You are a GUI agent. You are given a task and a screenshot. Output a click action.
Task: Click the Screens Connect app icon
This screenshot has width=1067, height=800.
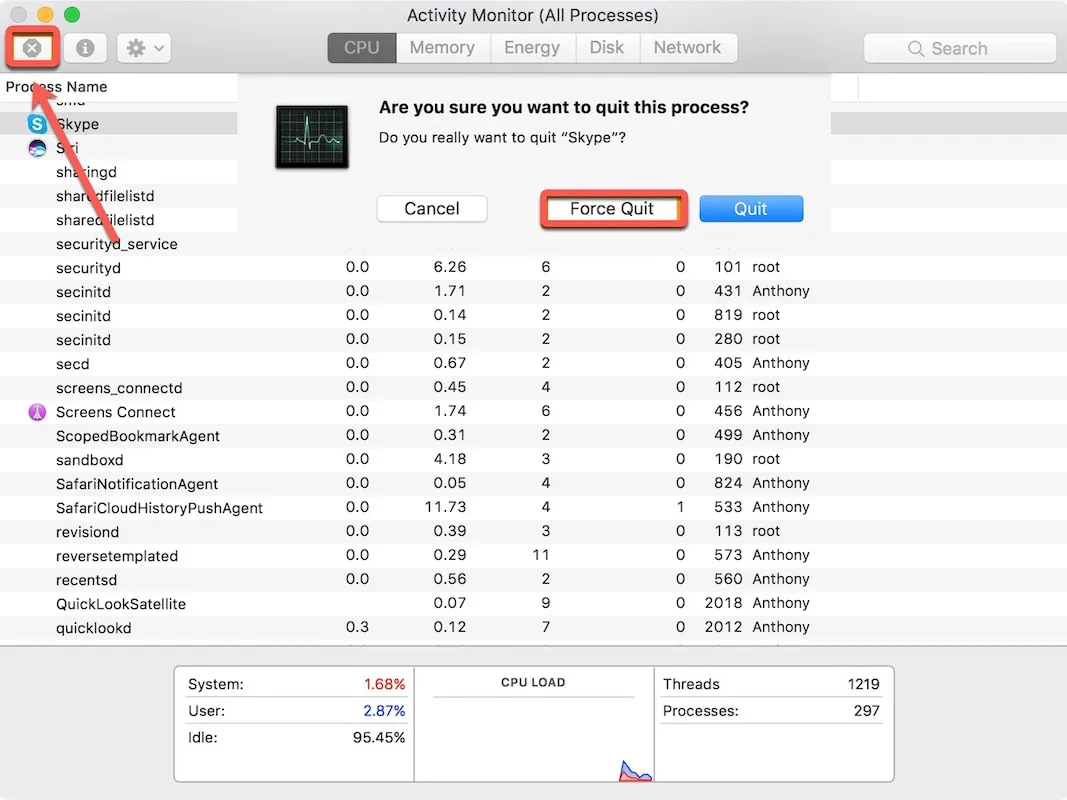pyautogui.click(x=37, y=412)
